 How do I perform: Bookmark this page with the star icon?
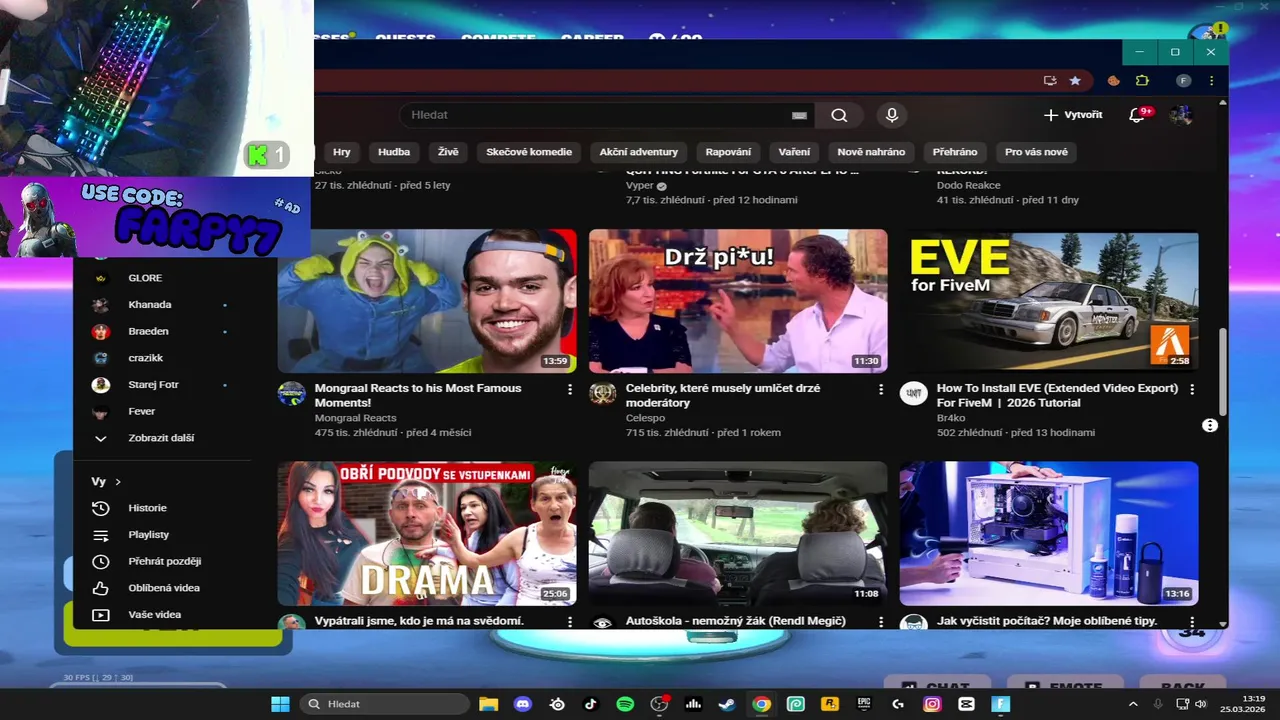[x=1075, y=80]
